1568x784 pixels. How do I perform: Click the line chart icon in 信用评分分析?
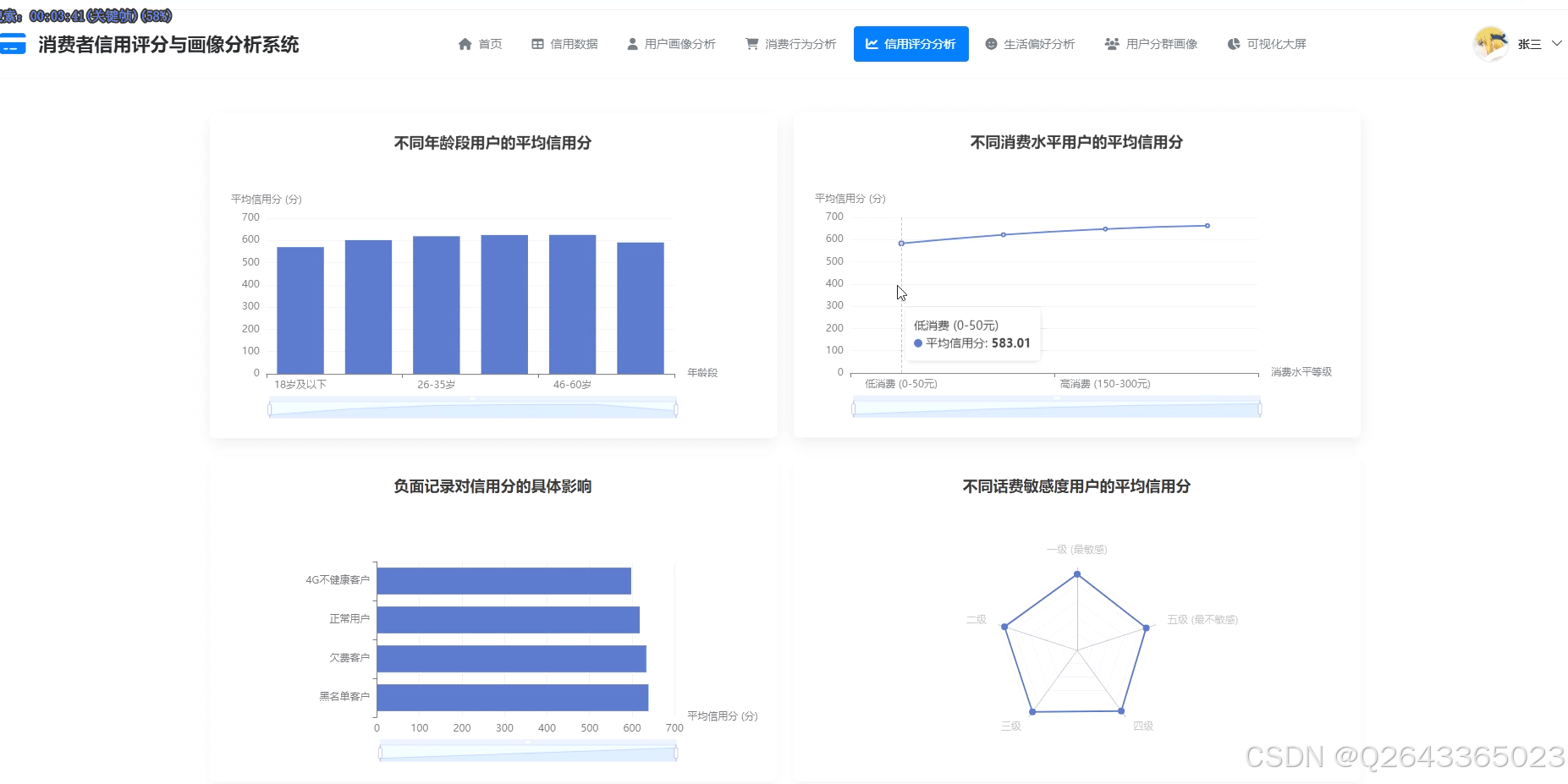(871, 44)
